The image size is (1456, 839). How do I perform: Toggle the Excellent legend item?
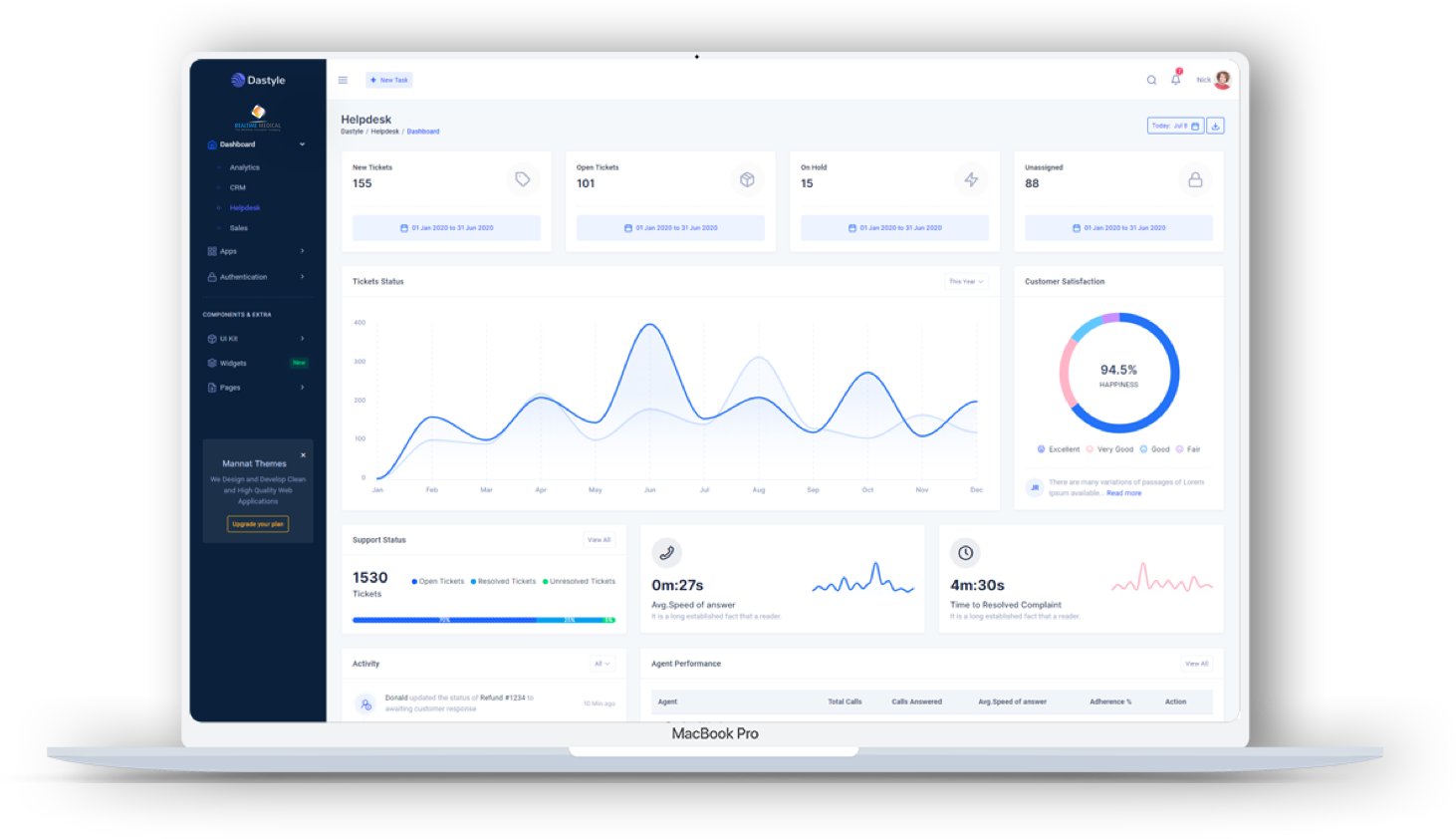[x=1059, y=449]
